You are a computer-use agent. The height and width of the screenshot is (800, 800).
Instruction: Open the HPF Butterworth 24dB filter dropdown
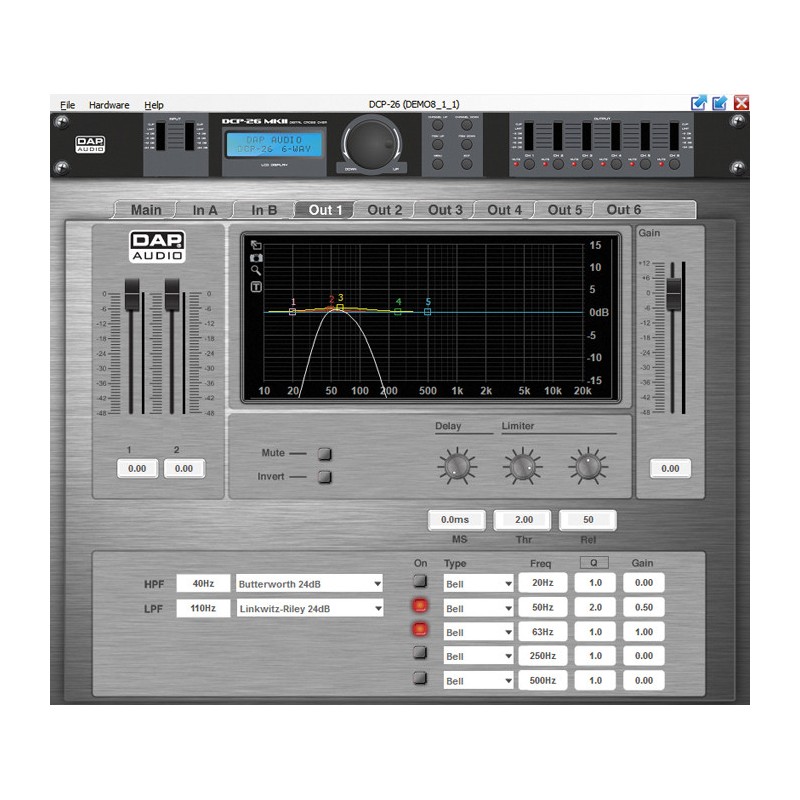307,583
